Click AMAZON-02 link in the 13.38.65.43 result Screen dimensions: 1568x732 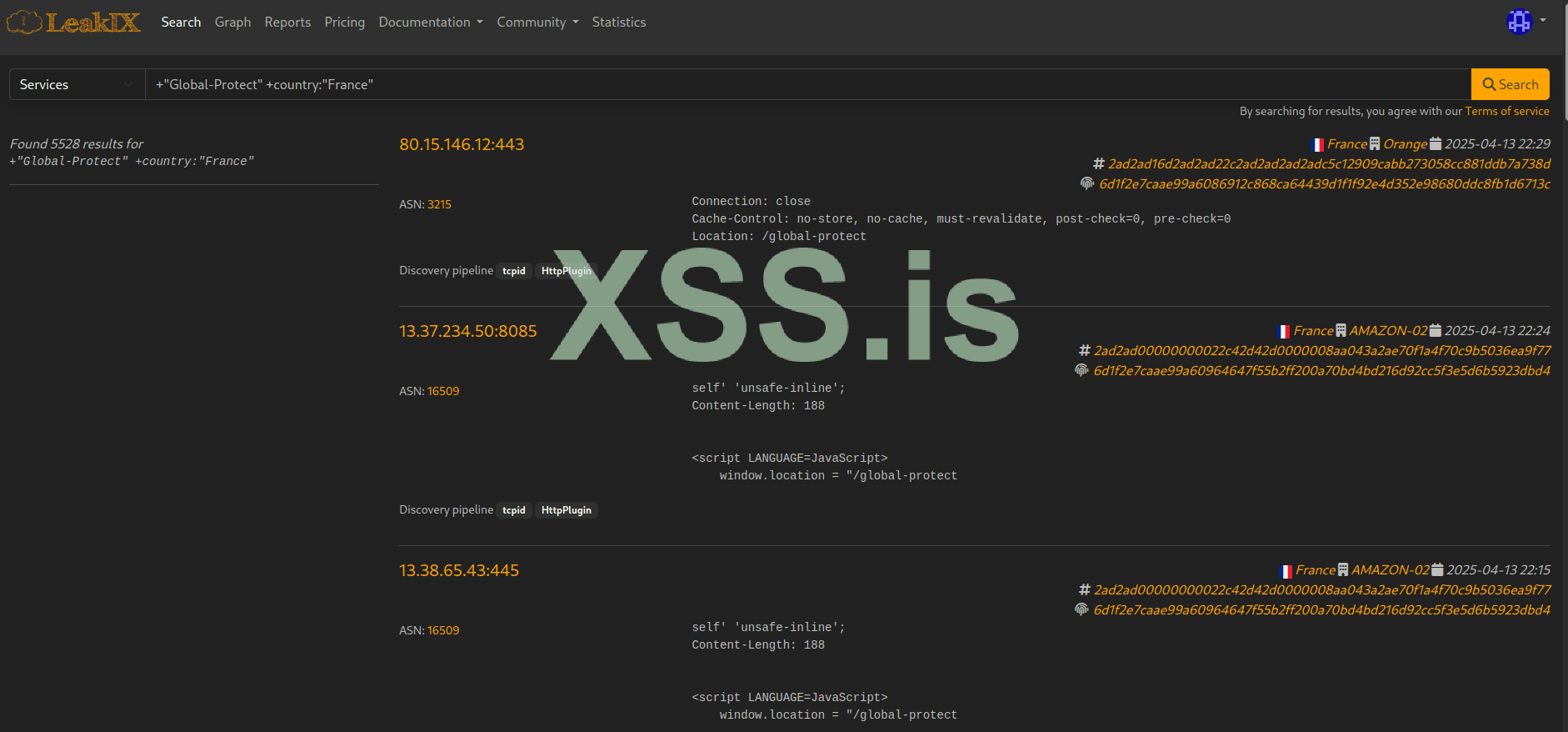(x=1391, y=569)
